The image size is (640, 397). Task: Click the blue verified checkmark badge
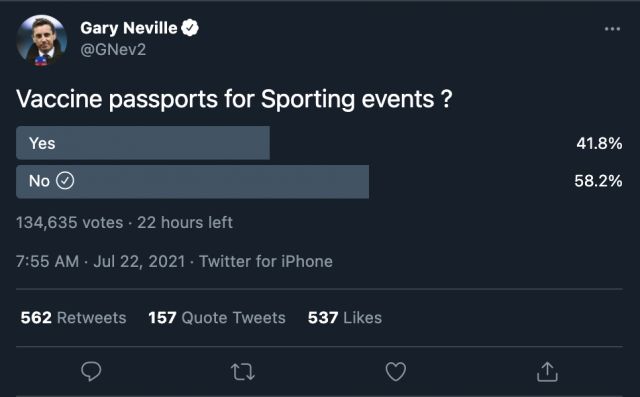[190, 28]
